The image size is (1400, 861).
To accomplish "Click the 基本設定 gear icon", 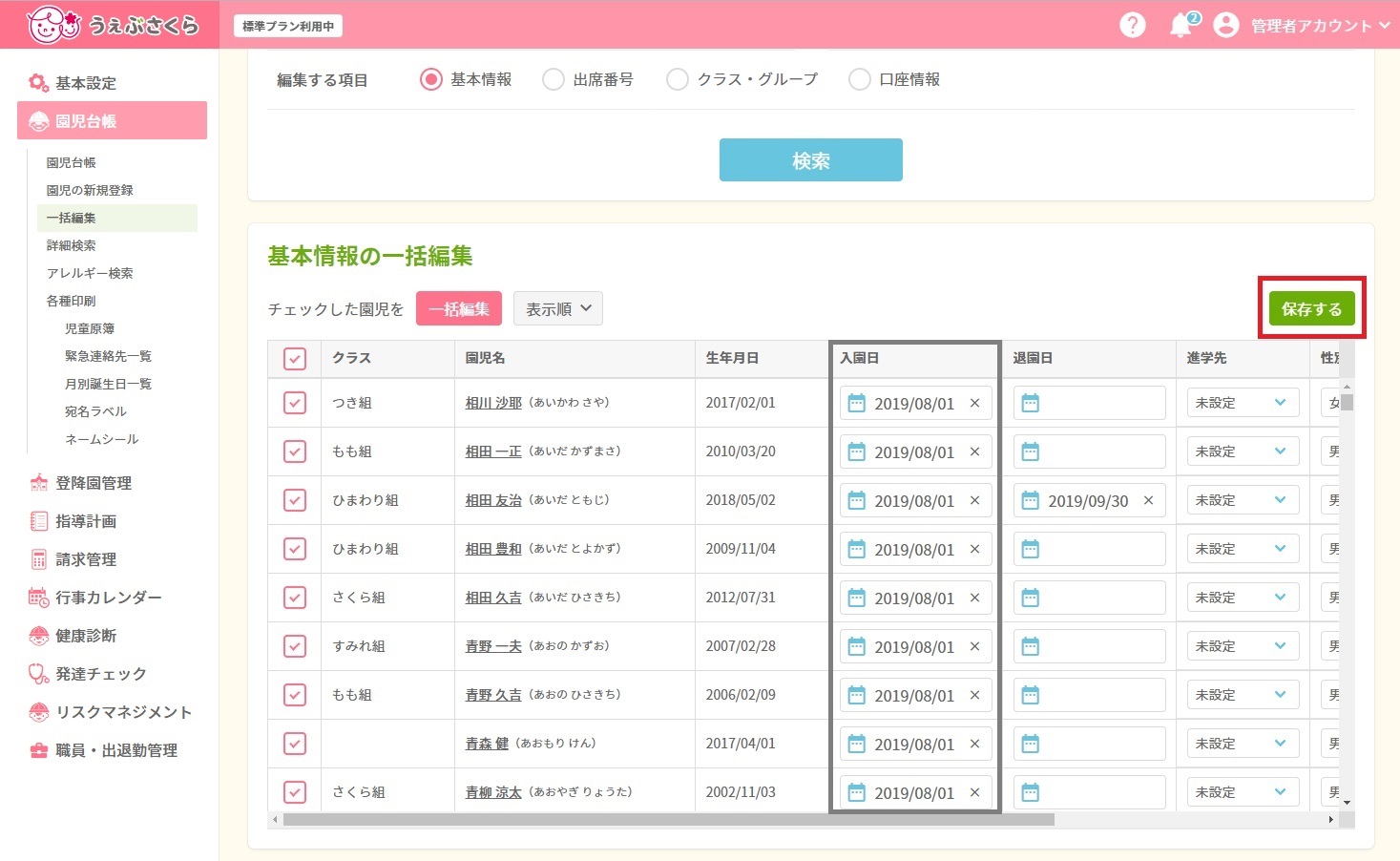I will coord(38,83).
